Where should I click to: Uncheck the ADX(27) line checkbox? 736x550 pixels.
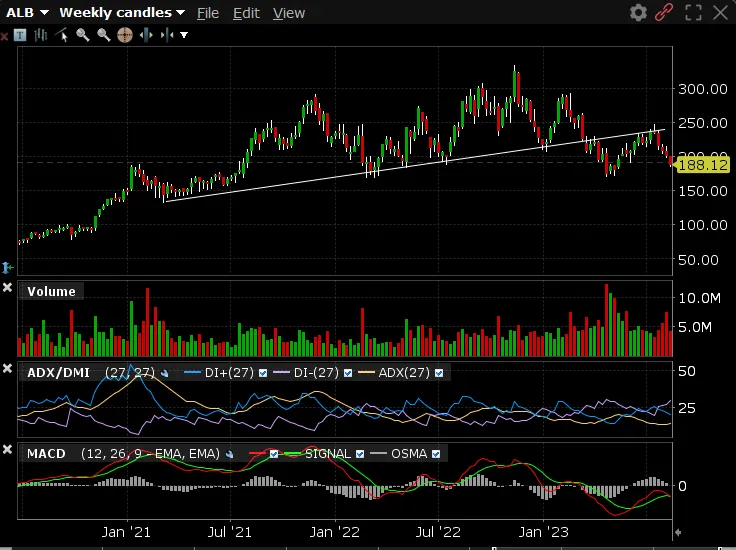pos(439,373)
